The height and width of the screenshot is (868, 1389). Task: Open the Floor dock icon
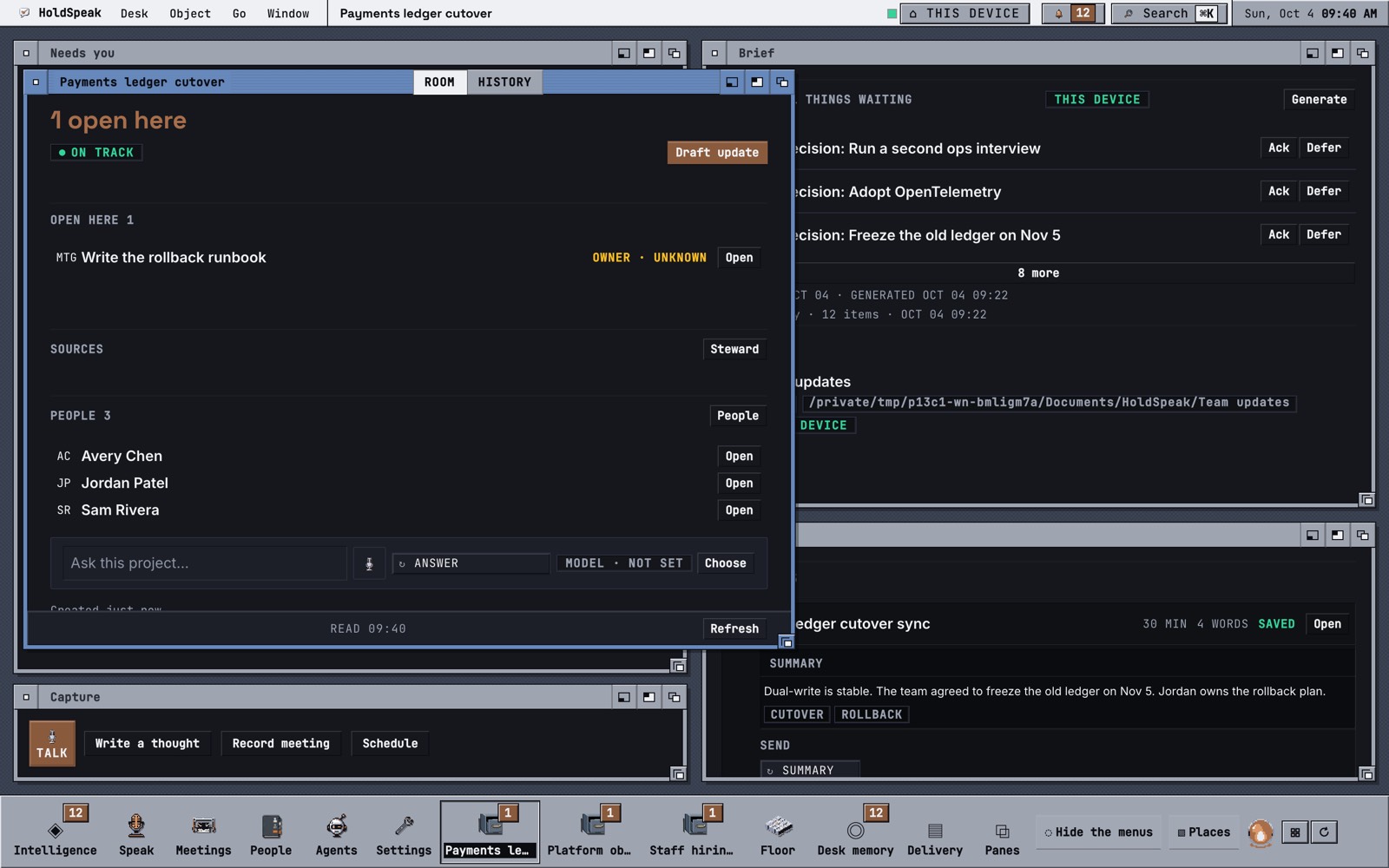pyautogui.click(x=778, y=832)
